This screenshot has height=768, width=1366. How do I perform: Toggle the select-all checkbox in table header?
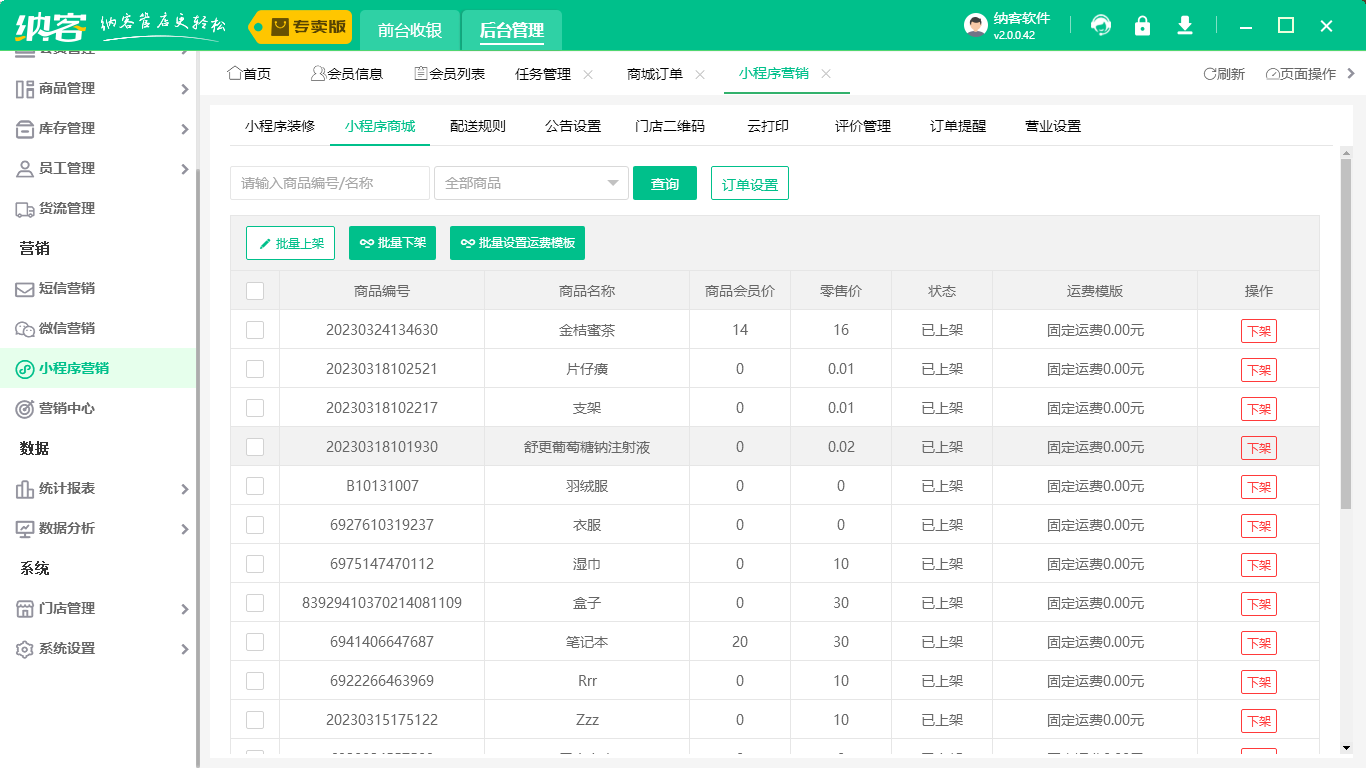point(255,291)
